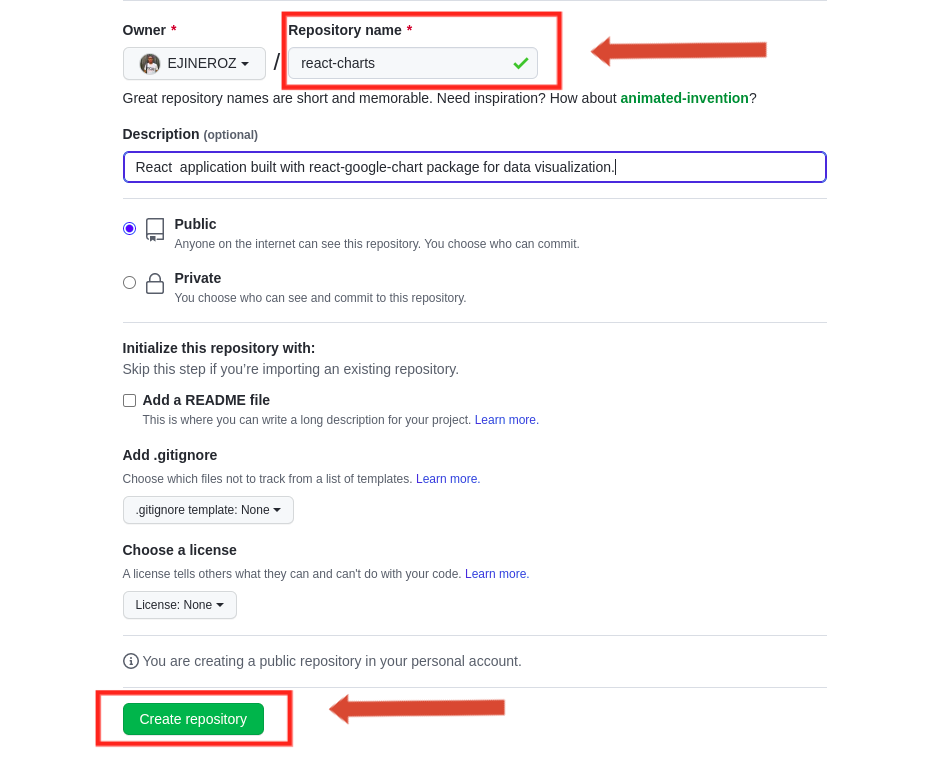The width and height of the screenshot is (941, 766).
Task: Open Learn more link about licenses
Action: (497, 573)
